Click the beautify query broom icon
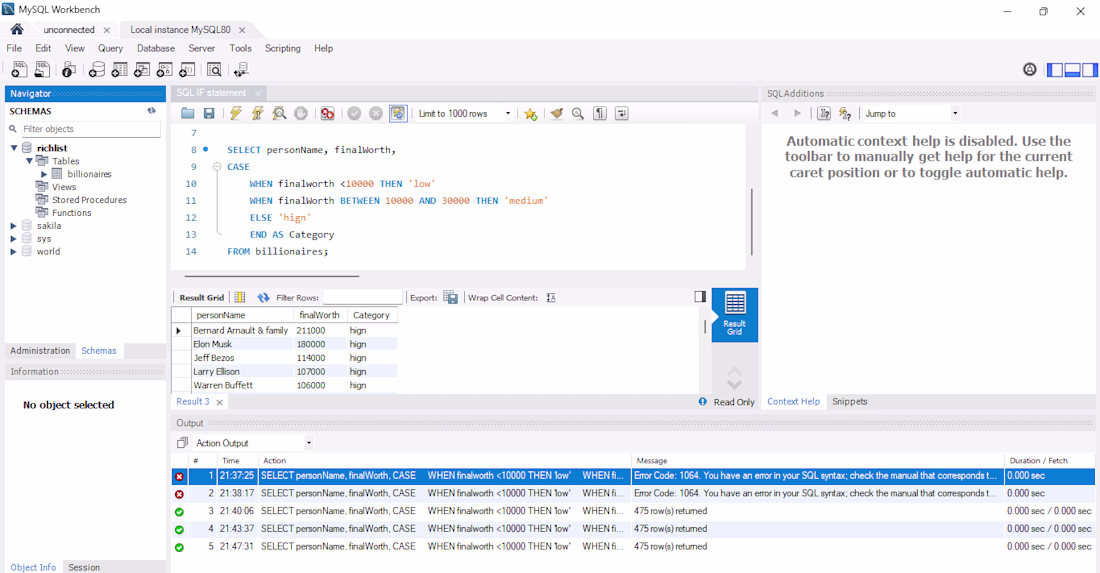 coord(556,113)
